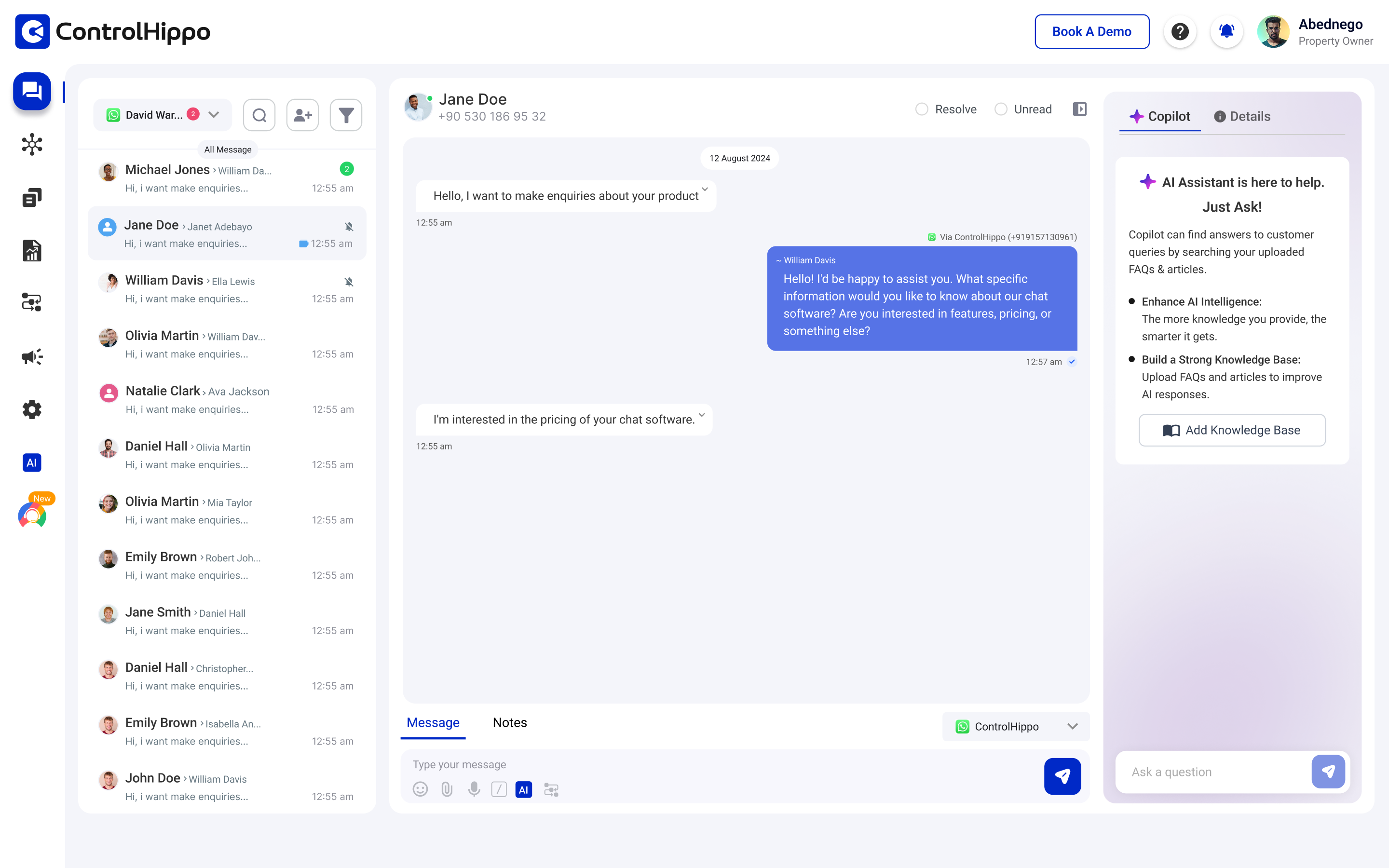Switch to the Notes tab
Image resolution: width=1389 pixels, height=868 pixels.
coord(509,722)
